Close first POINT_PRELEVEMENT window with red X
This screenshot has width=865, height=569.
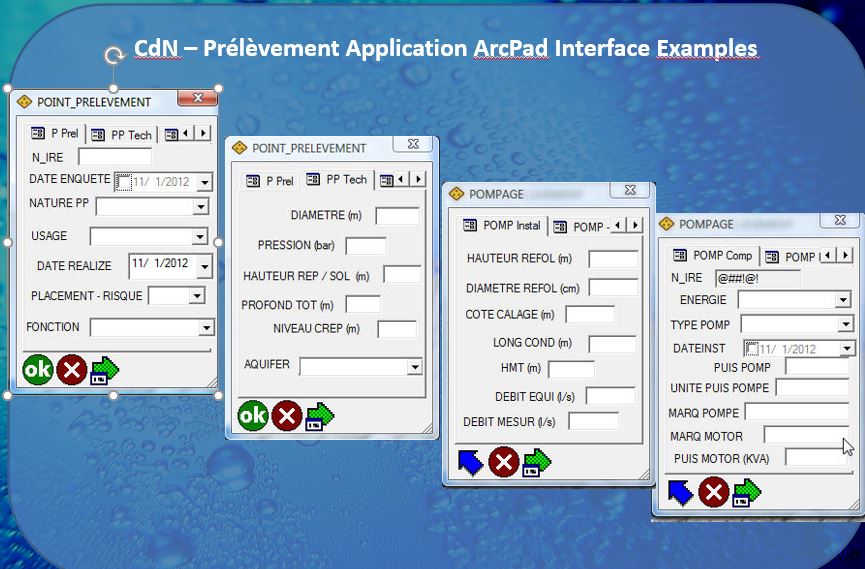click(197, 98)
